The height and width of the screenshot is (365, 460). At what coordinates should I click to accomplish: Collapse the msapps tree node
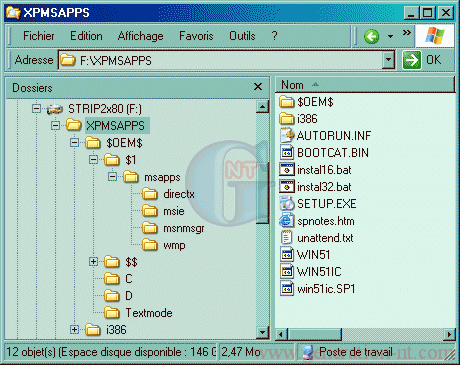(x=112, y=177)
